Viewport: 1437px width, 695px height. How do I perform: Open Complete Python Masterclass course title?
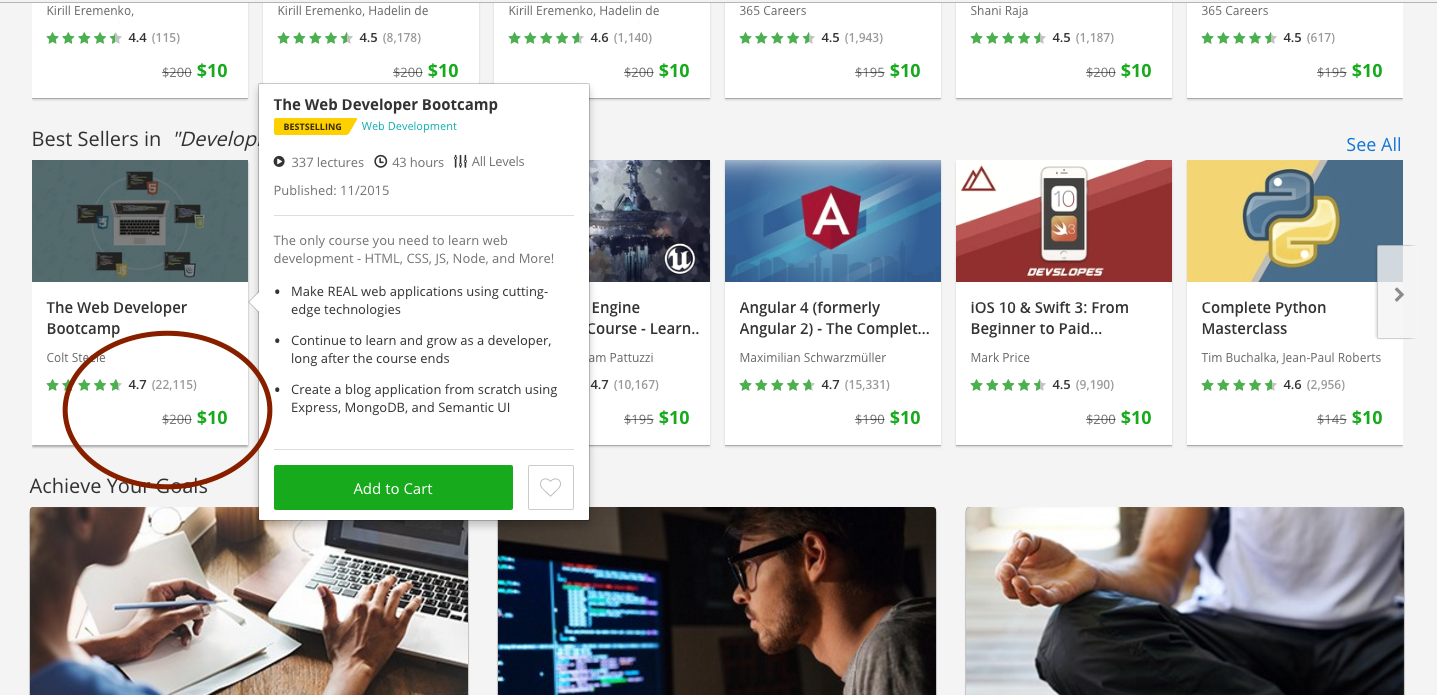click(x=1264, y=318)
